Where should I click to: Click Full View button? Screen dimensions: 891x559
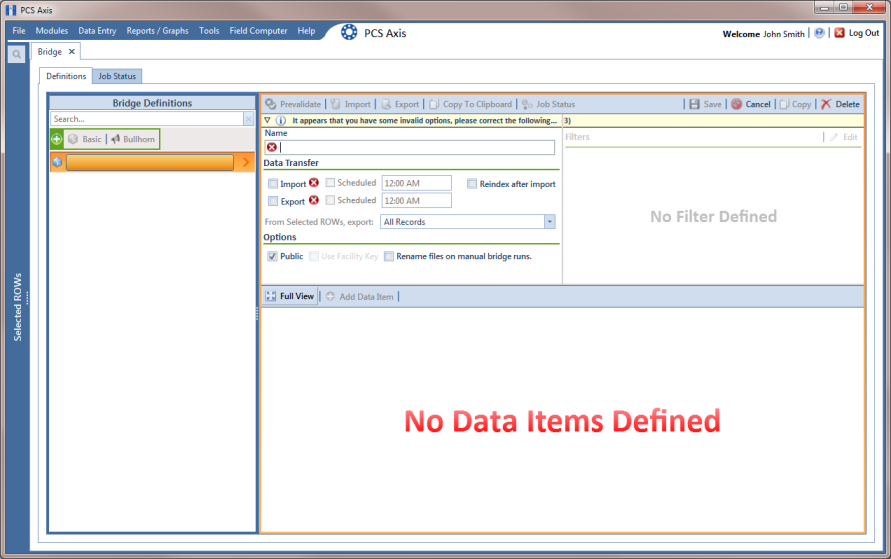click(x=290, y=296)
